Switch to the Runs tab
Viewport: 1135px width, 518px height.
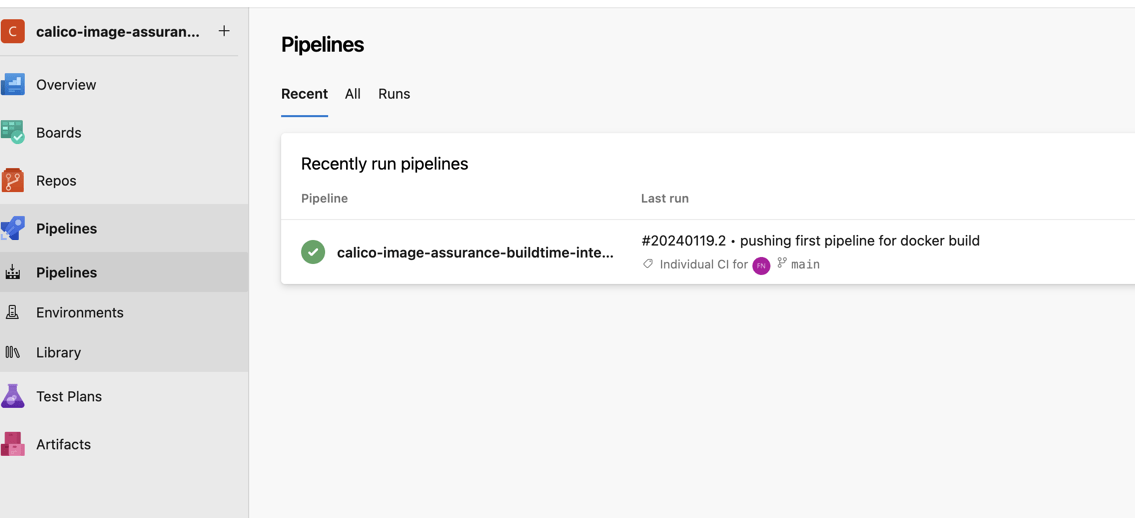(x=394, y=94)
